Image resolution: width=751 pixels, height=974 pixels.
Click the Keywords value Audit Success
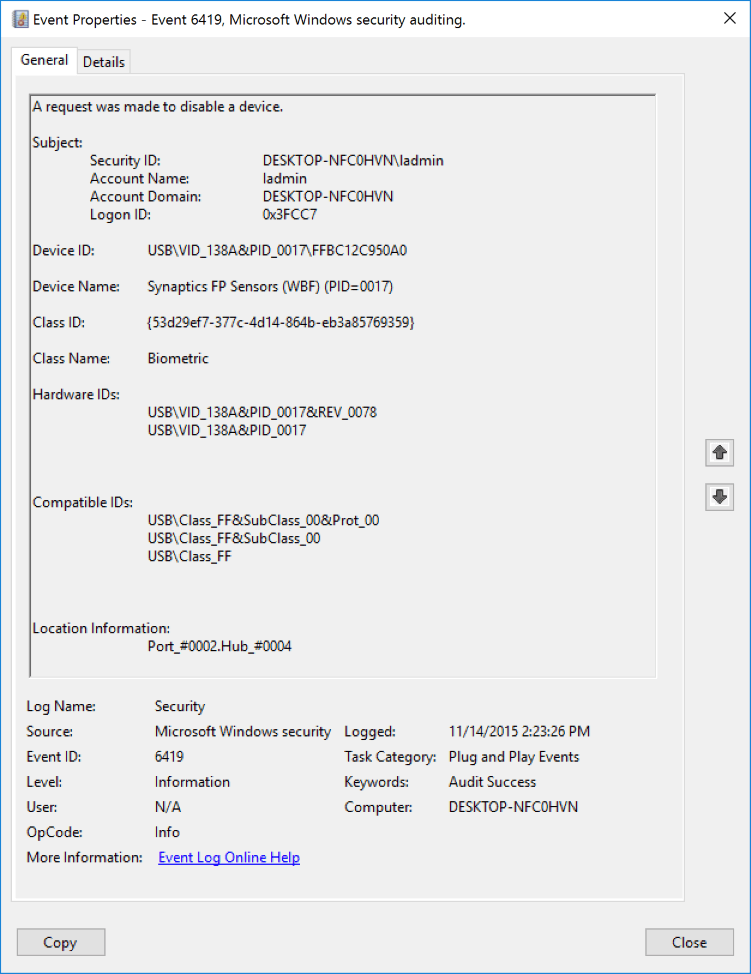[x=492, y=782]
